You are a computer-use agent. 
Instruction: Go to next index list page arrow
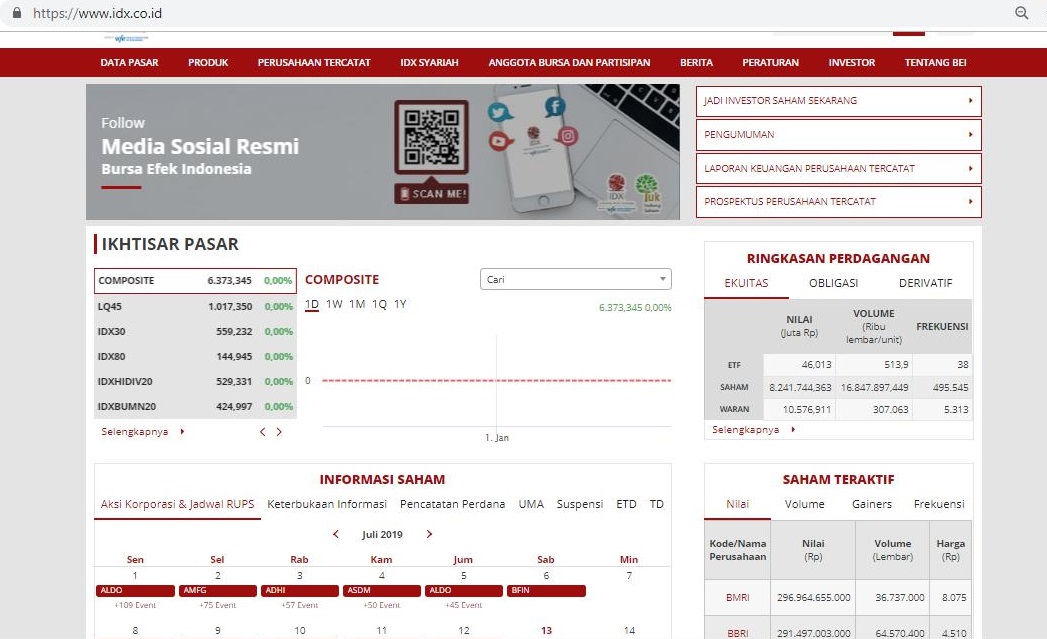pyautogui.click(x=279, y=432)
